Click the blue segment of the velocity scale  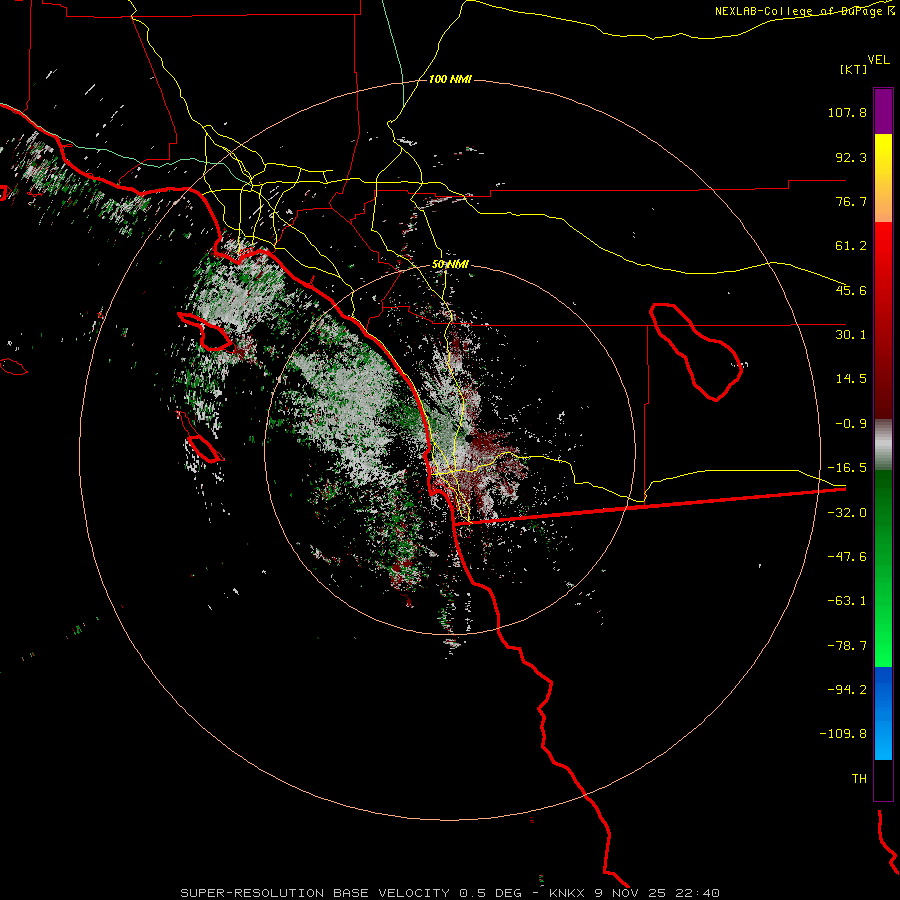click(x=883, y=713)
